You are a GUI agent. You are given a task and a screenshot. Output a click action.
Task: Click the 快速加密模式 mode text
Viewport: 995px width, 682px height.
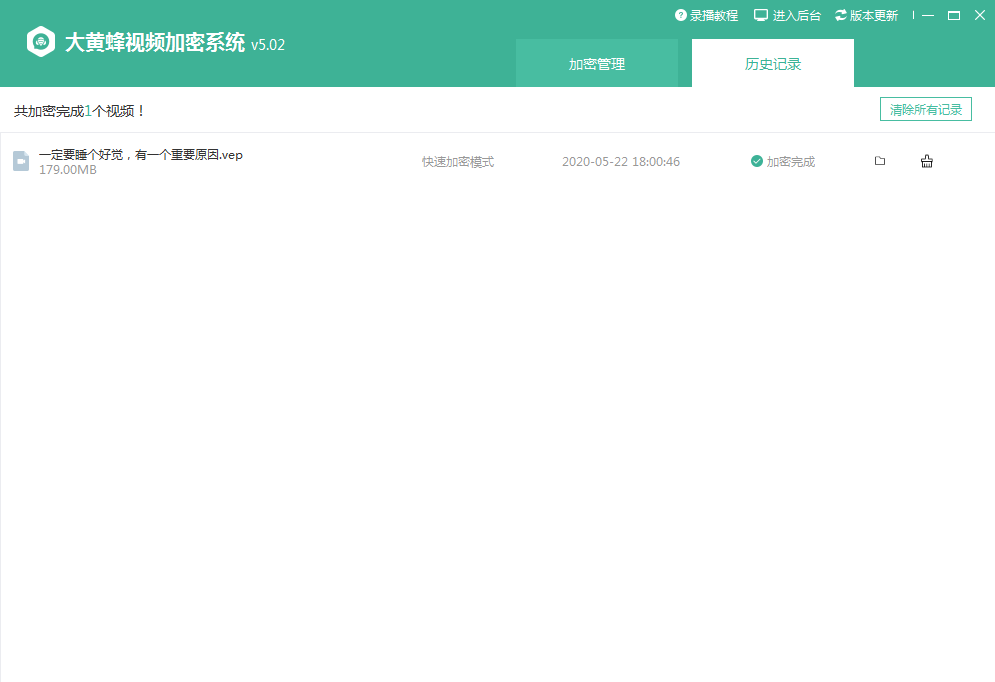(458, 161)
